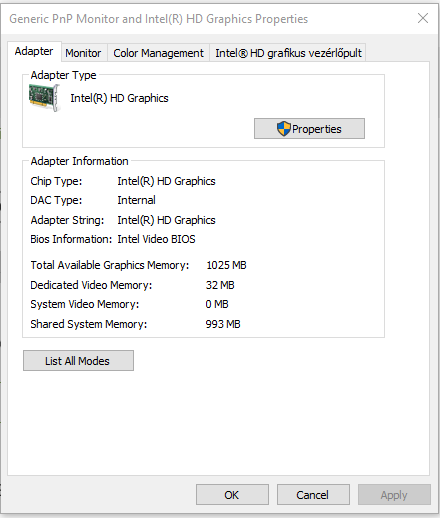440x518 pixels.
Task: Click the UAC shield icon on Properties
Action: pos(284,129)
